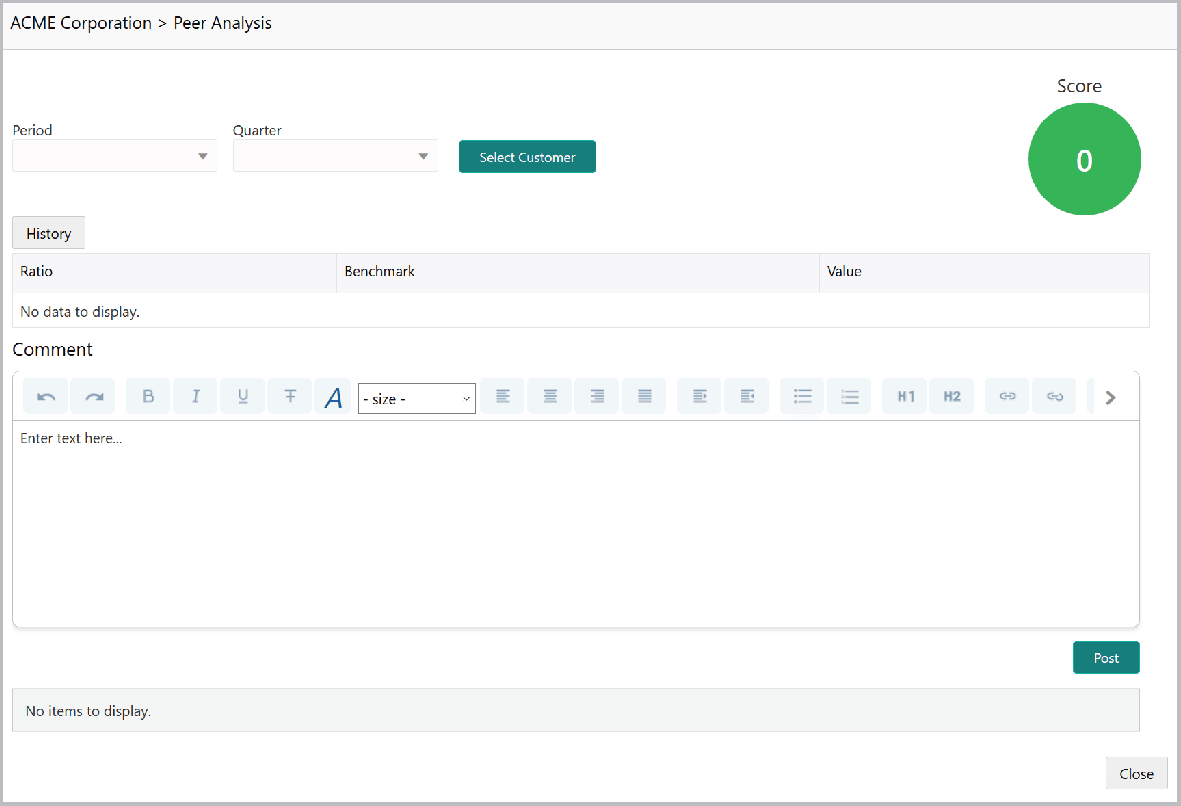Viewport: 1181px width, 806px height.
Task: Align comment text right
Action: (597, 396)
